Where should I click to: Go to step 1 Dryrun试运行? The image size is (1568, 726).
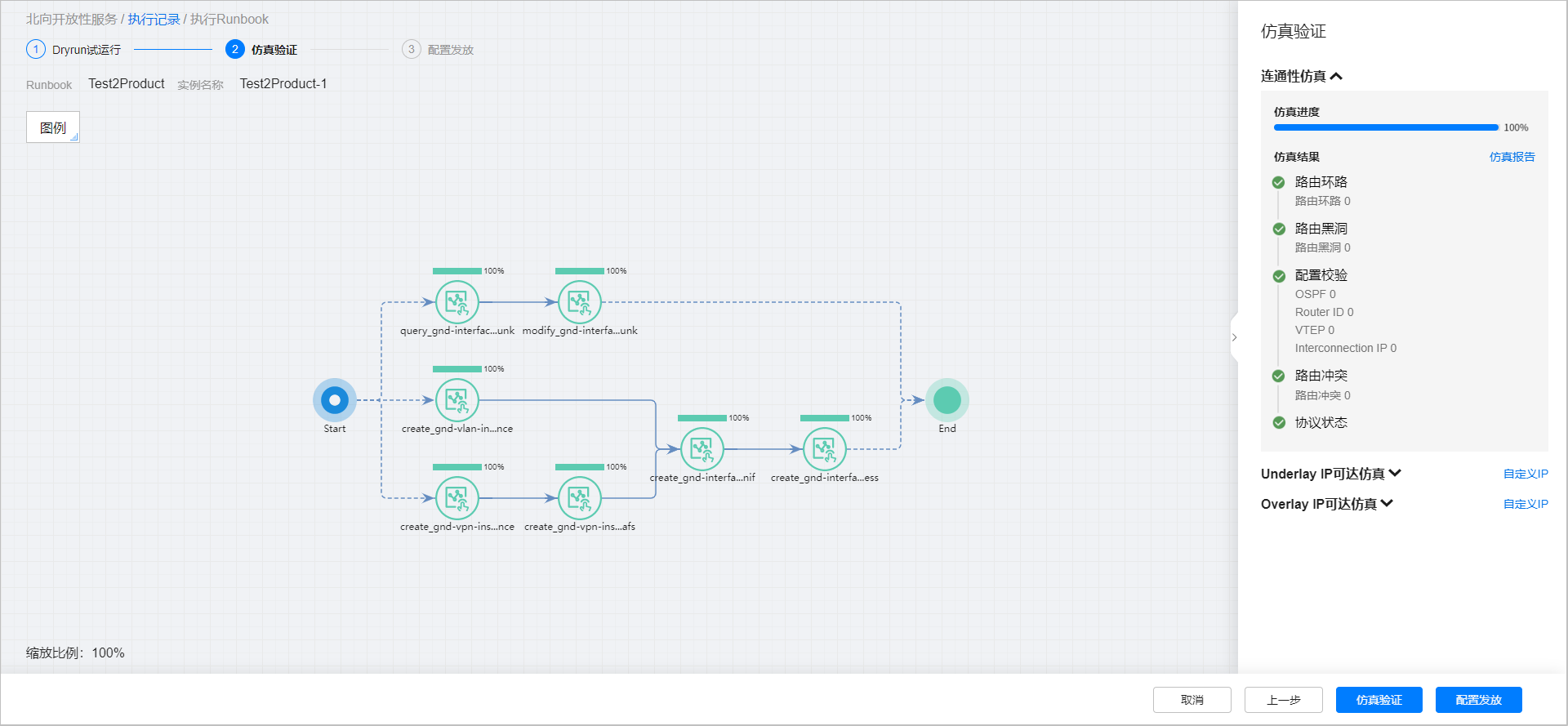coord(73,50)
